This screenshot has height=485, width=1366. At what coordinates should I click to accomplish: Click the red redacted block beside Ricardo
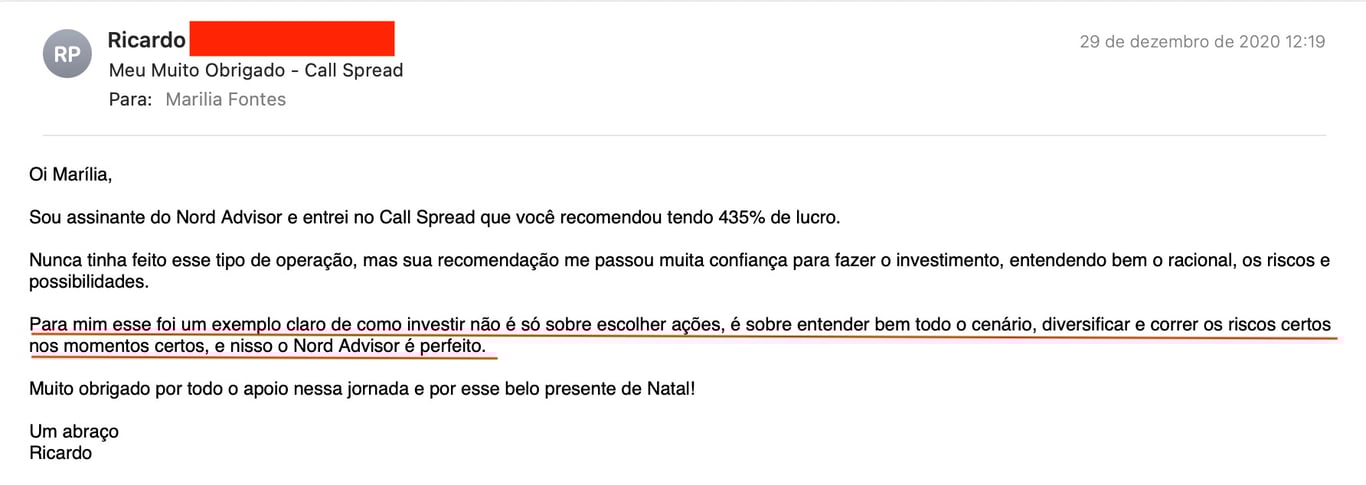291,39
